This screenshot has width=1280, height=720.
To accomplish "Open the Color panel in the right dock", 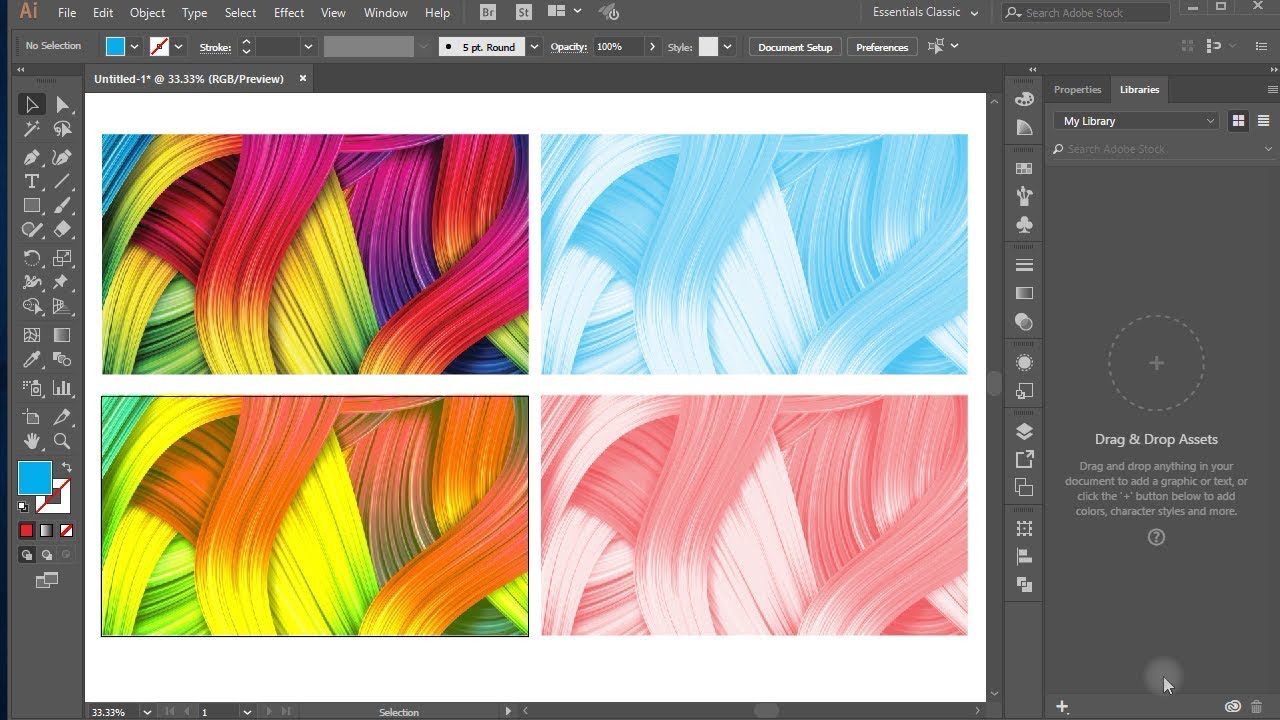I will point(1023,98).
